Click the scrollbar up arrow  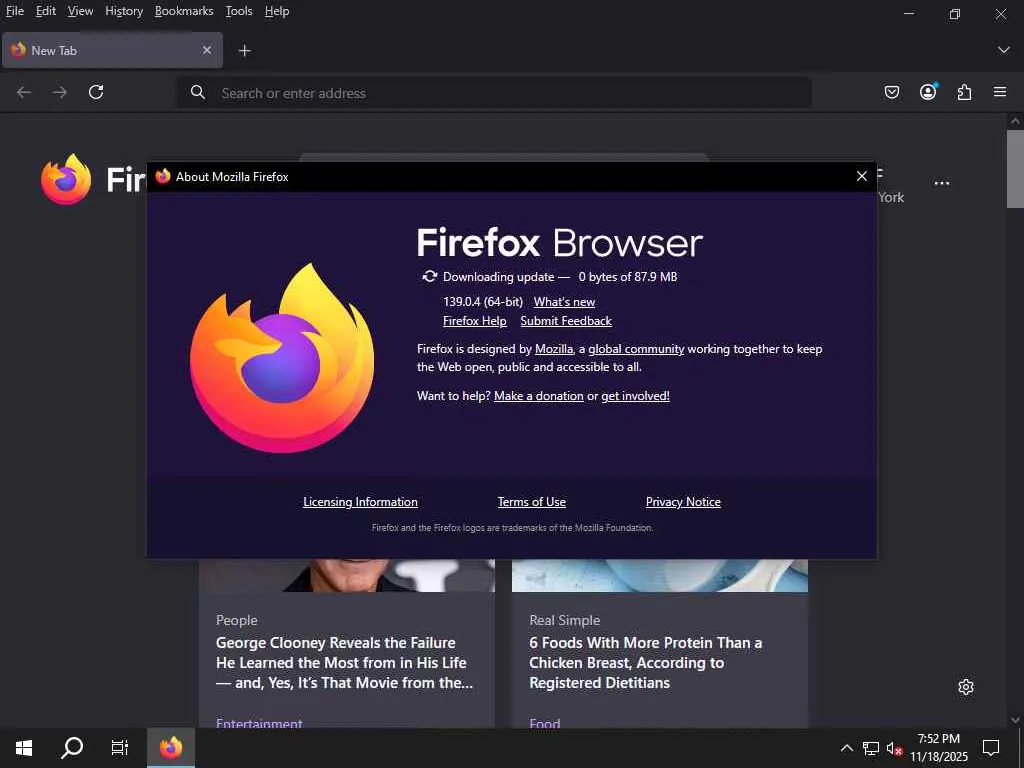pyautogui.click(x=1015, y=121)
